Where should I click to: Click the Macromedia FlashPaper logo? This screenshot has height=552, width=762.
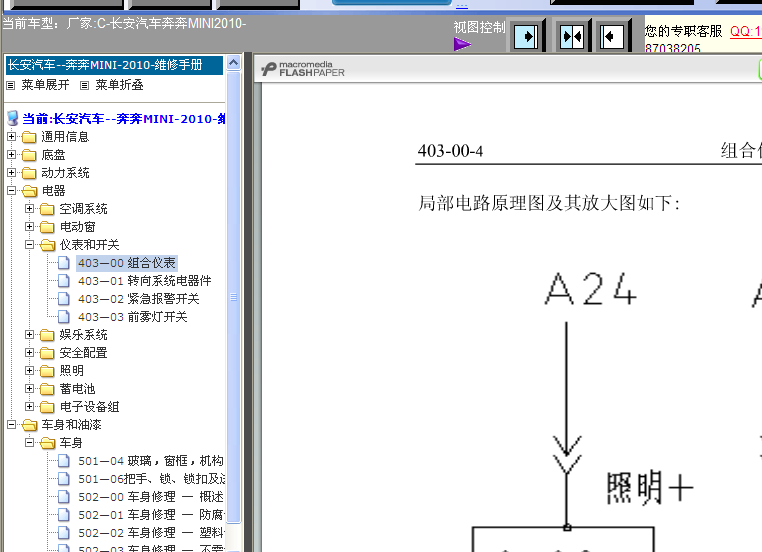pyautogui.click(x=303, y=69)
